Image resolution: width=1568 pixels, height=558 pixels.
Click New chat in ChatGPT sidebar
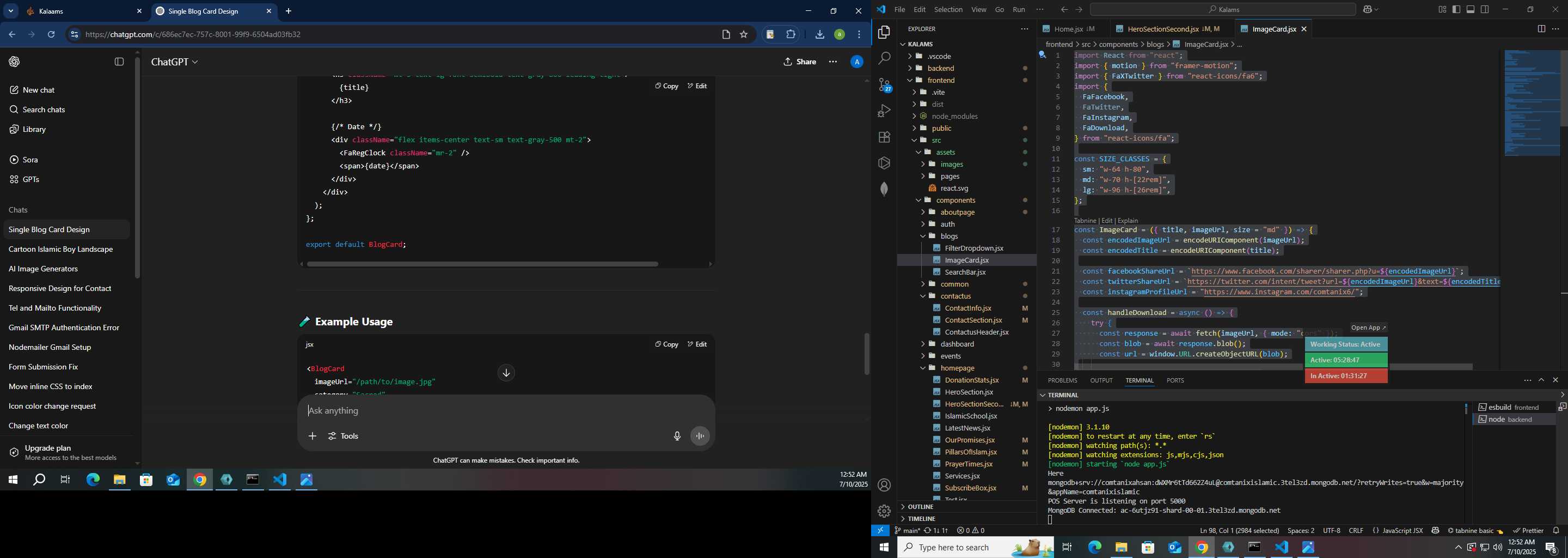66,90
